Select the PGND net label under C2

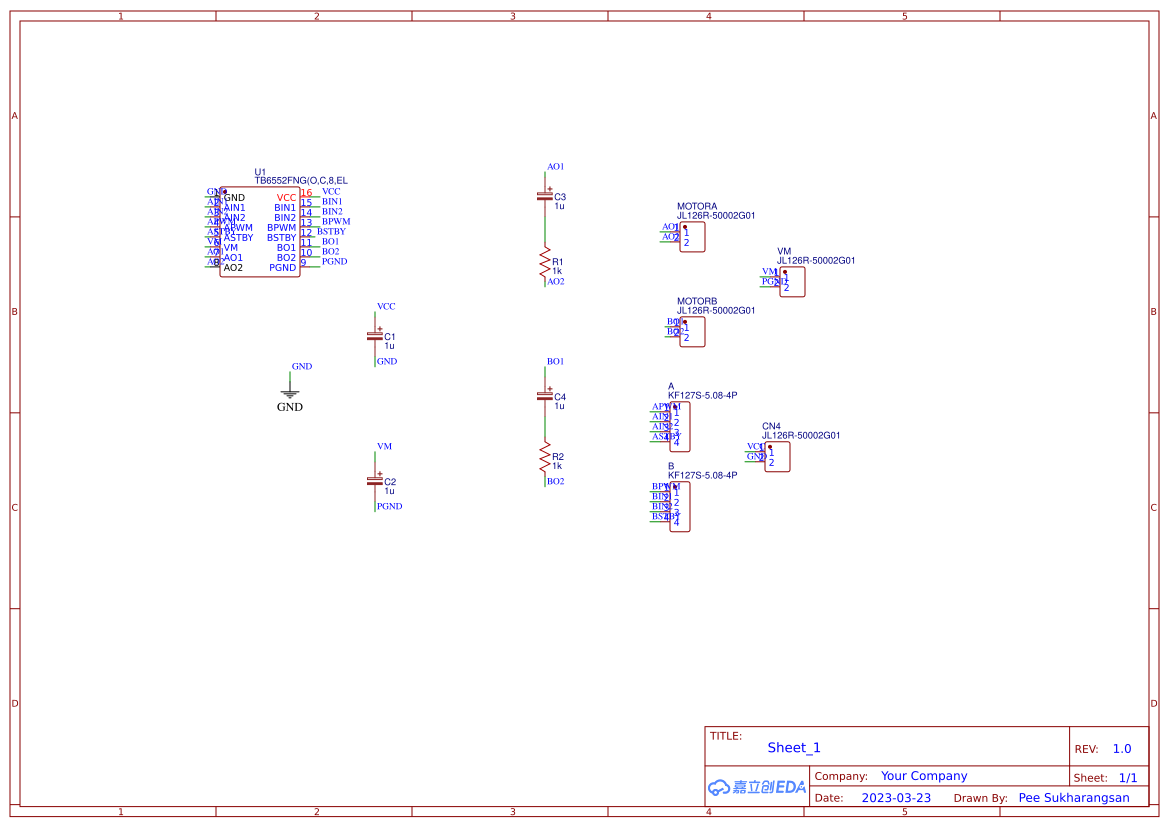388,506
